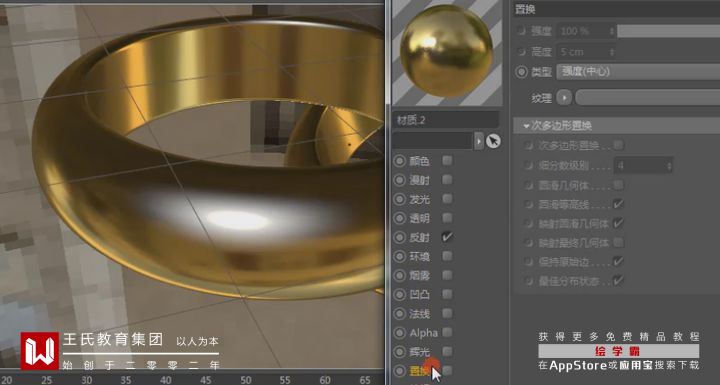Open the 类型 dropdown showing 强度(中心)
The image size is (720, 385).
638,72
